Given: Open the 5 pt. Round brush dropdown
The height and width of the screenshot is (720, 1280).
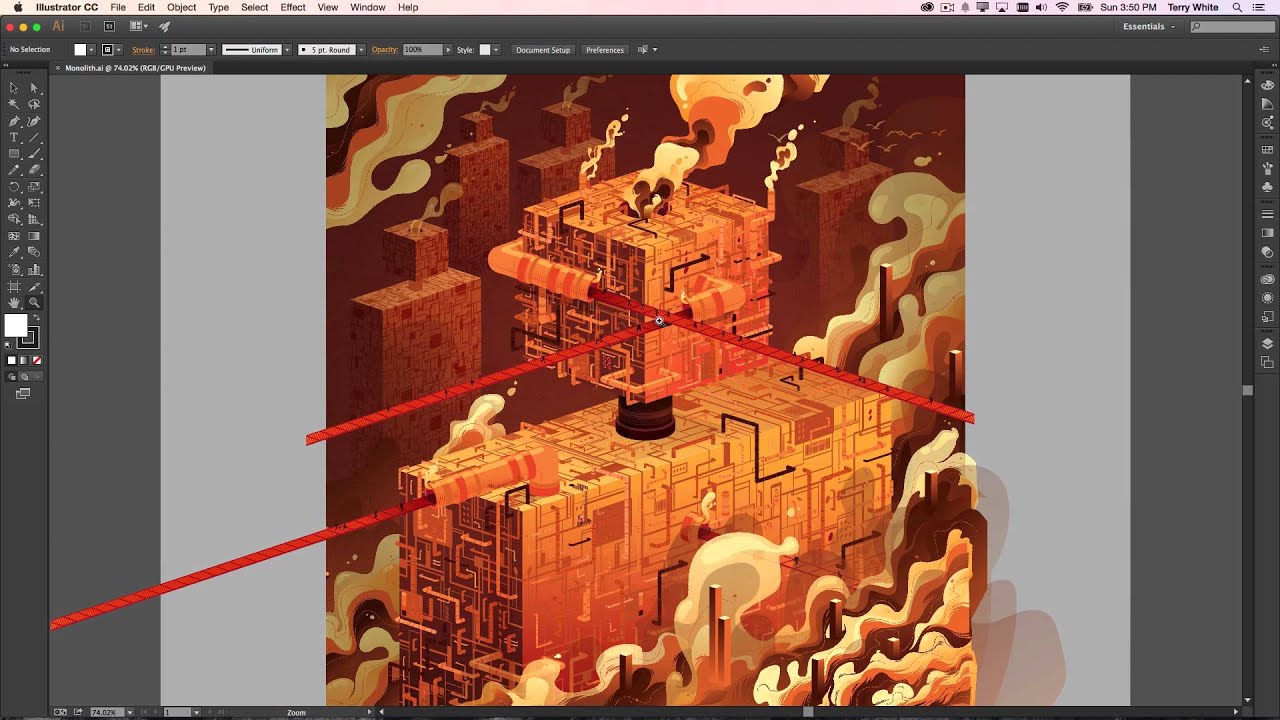Looking at the screenshot, I should pyautogui.click(x=360, y=50).
